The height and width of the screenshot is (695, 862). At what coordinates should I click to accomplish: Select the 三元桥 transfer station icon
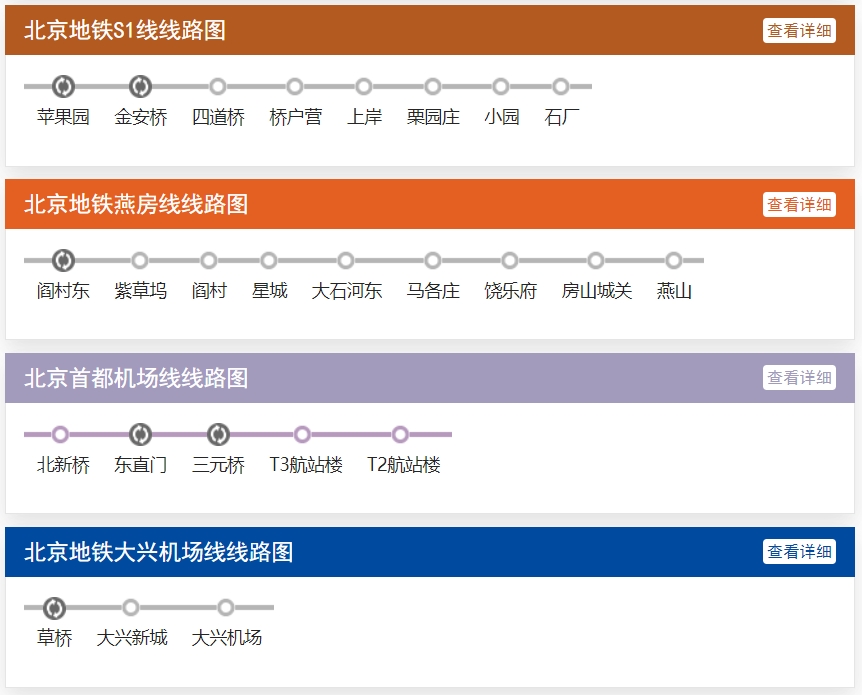pyautogui.click(x=218, y=435)
